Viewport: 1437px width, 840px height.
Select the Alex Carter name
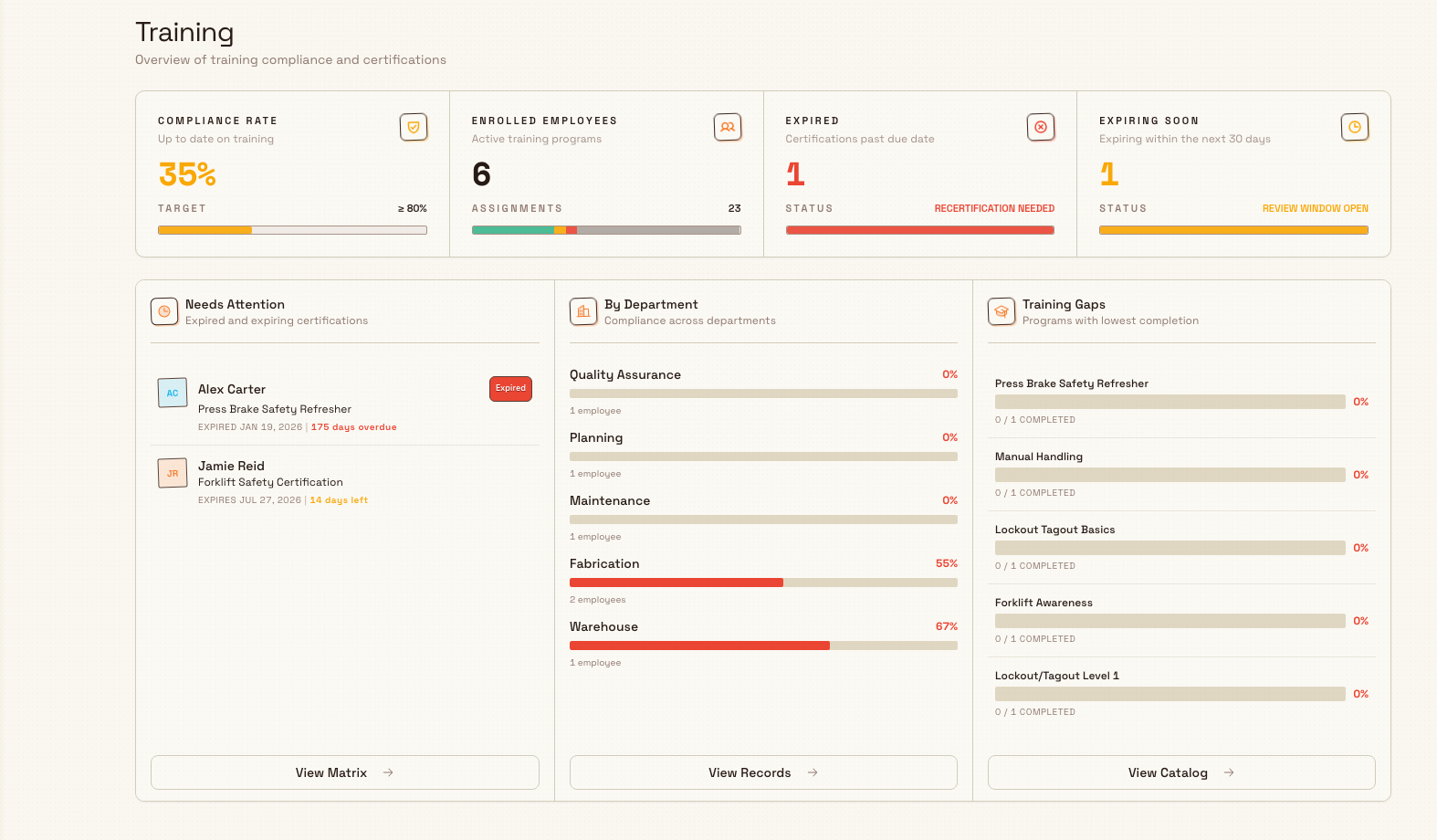pyautogui.click(x=232, y=389)
